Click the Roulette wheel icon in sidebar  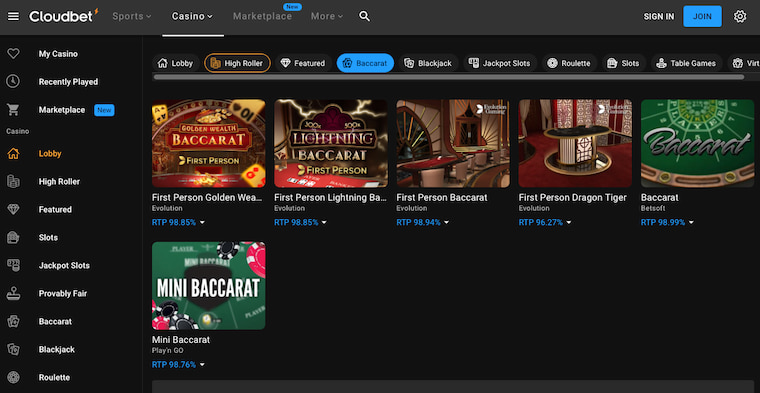(x=13, y=377)
